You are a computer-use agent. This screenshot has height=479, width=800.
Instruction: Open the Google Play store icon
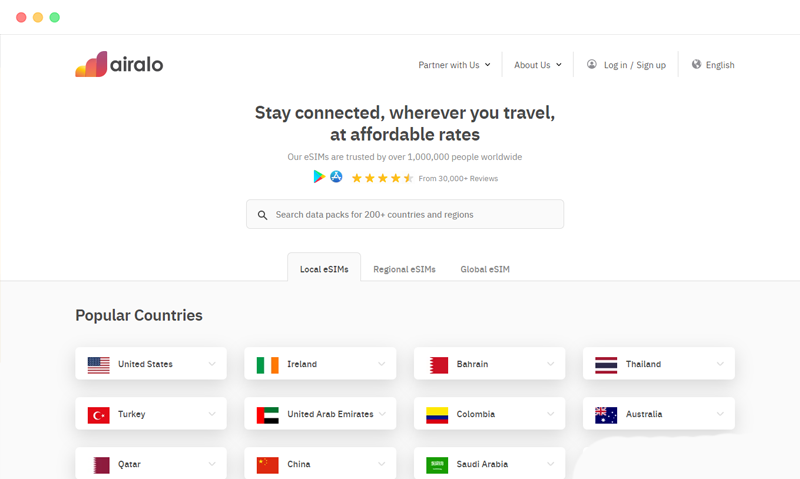[319, 177]
